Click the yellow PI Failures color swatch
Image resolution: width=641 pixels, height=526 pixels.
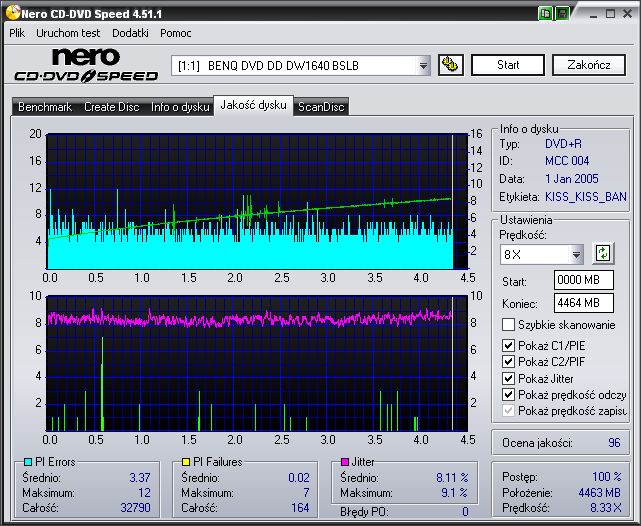click(186, 462)
